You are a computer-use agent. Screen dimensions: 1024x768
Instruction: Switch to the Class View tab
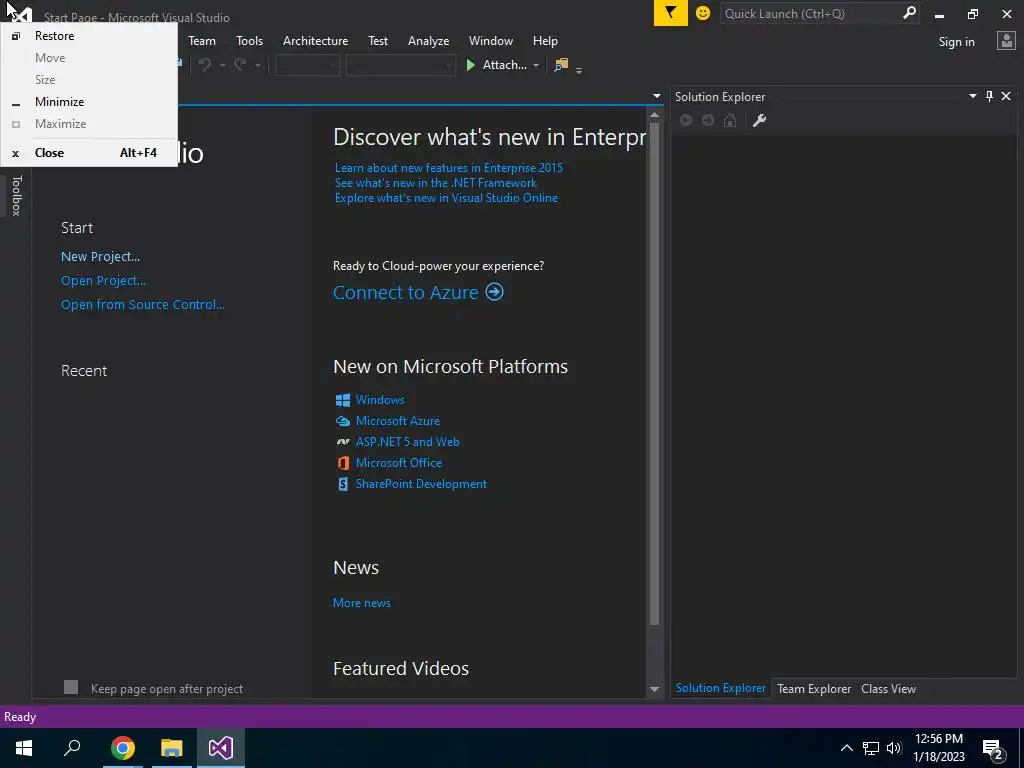[888, 688]
